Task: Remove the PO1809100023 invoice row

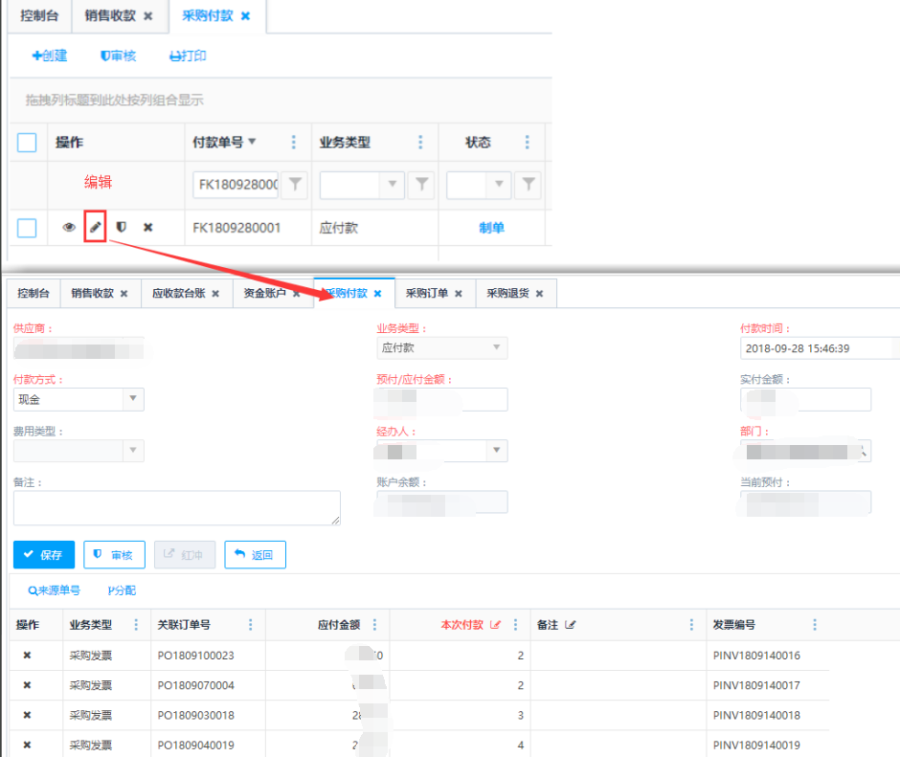Action: click(27, 656)
